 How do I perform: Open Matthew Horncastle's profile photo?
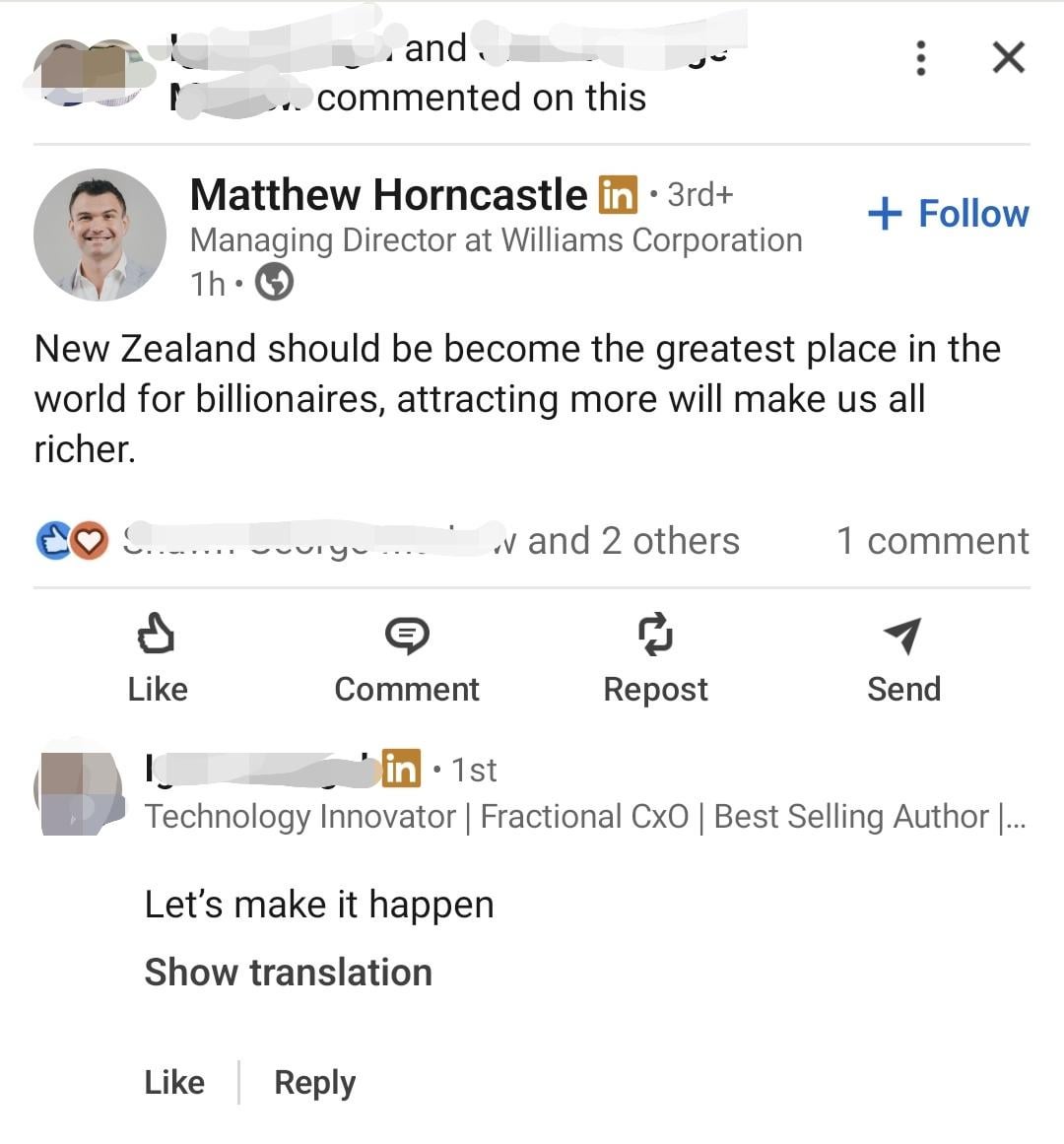point(100,235)
